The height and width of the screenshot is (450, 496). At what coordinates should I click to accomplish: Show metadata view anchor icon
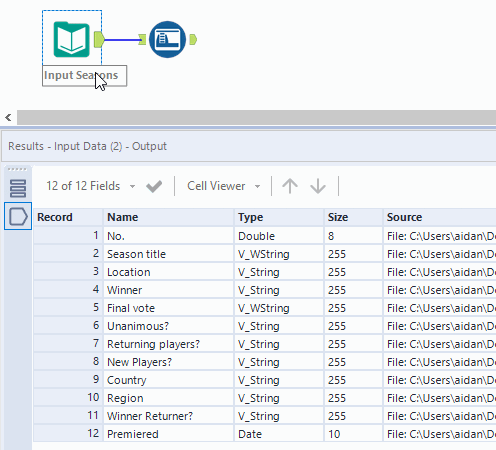coord(18,216)
